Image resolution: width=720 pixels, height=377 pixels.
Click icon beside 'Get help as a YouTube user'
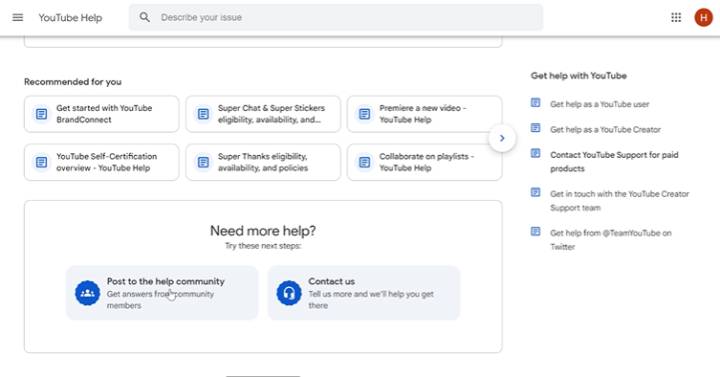point(535,102)
